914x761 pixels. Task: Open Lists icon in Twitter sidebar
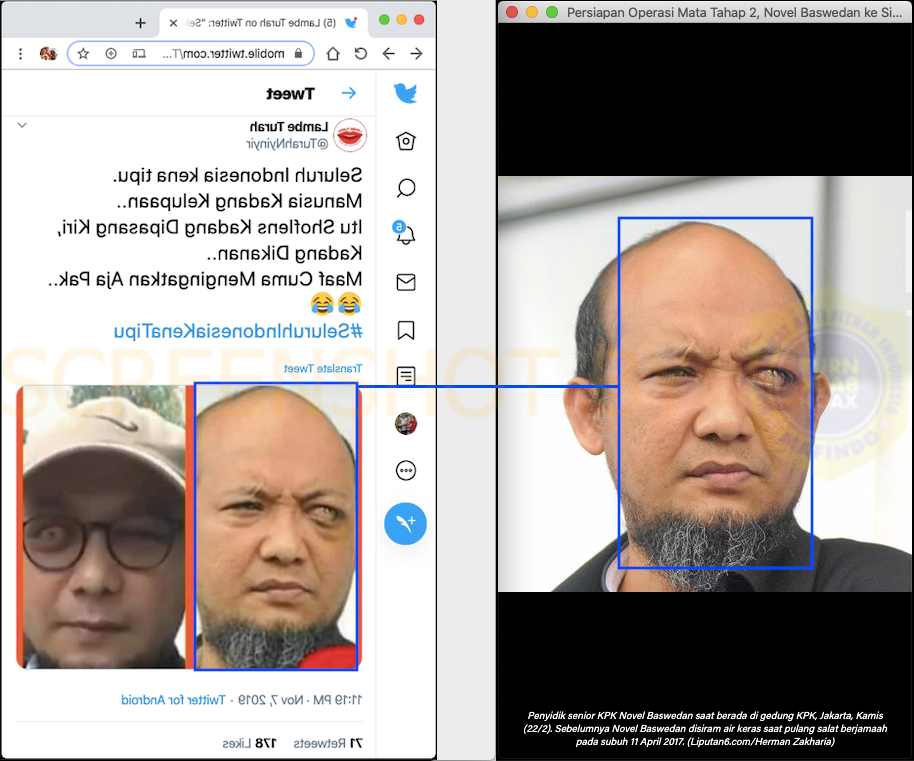[406, 376]
